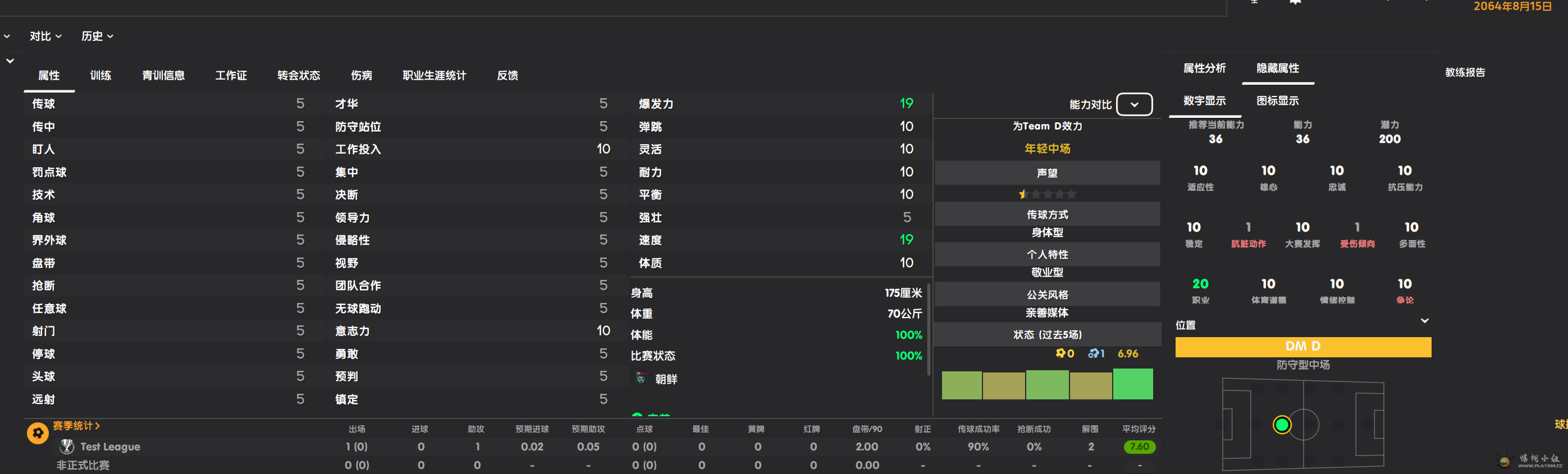The image size is (1568, 474).
Task: Click the 传球成功率 column header
Action: pyautogui.click(x=978, y=429)
